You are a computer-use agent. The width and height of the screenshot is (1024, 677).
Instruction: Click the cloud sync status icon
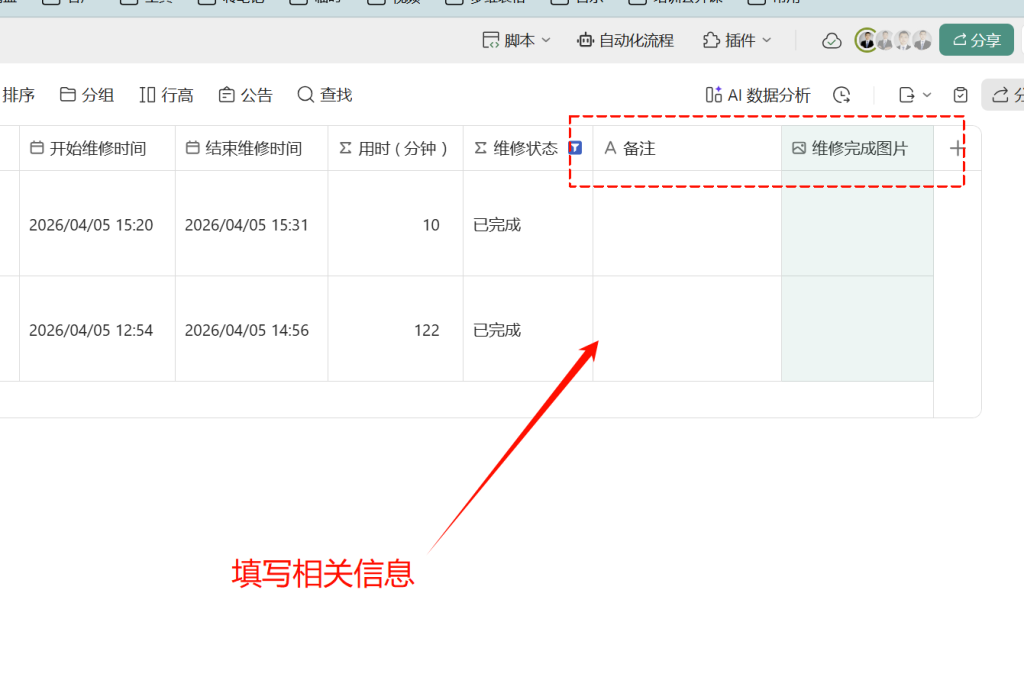(831, 40)
